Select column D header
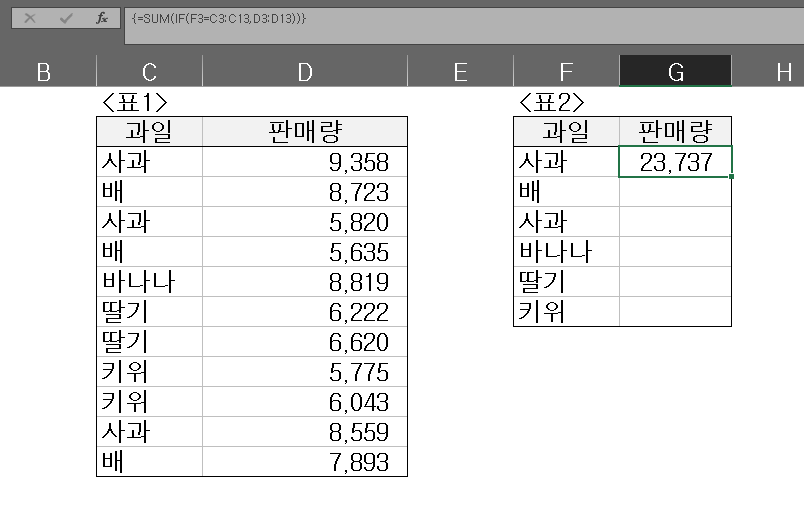 pos(305,72)
